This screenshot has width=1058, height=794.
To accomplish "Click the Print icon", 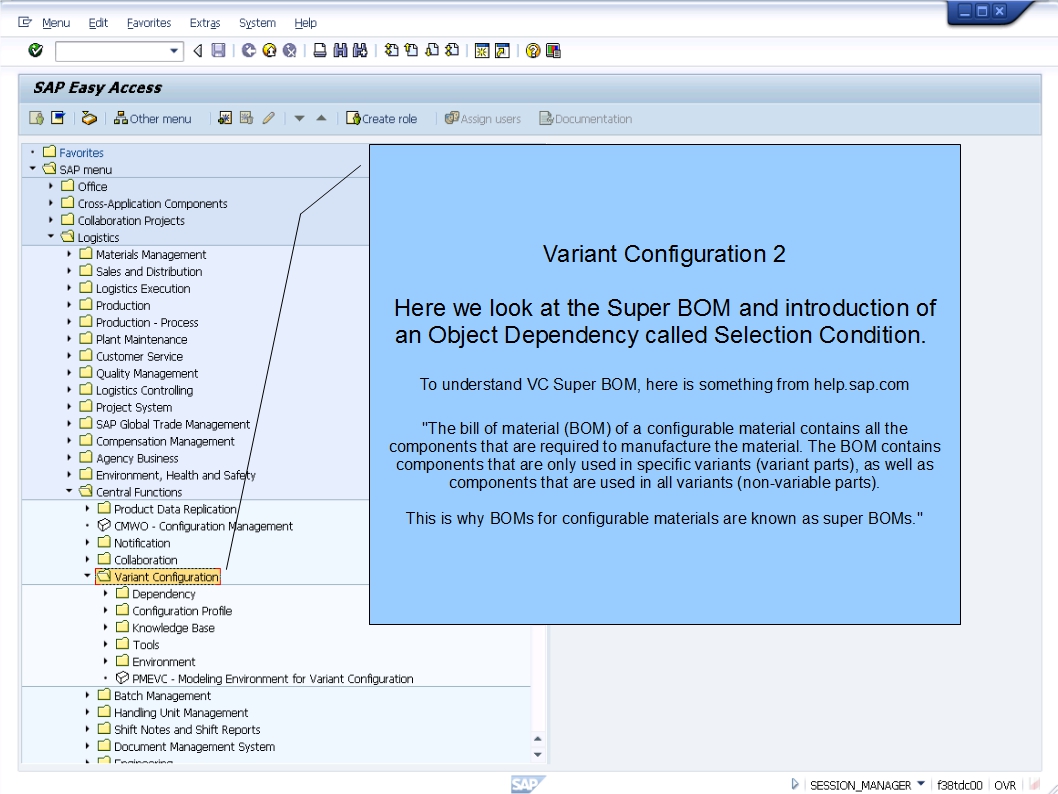I will (x=320, y=51).
